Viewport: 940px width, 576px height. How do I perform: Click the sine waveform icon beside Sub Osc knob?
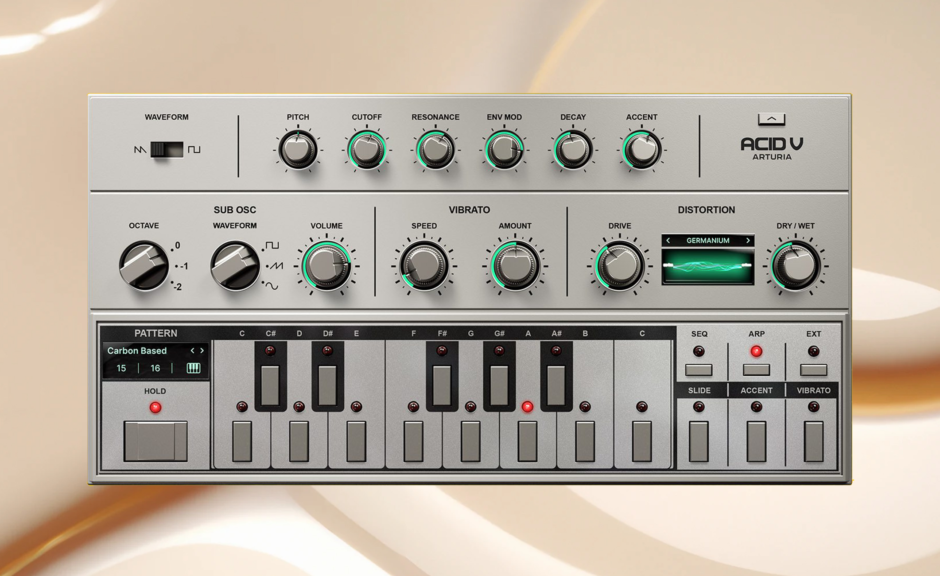273,287
